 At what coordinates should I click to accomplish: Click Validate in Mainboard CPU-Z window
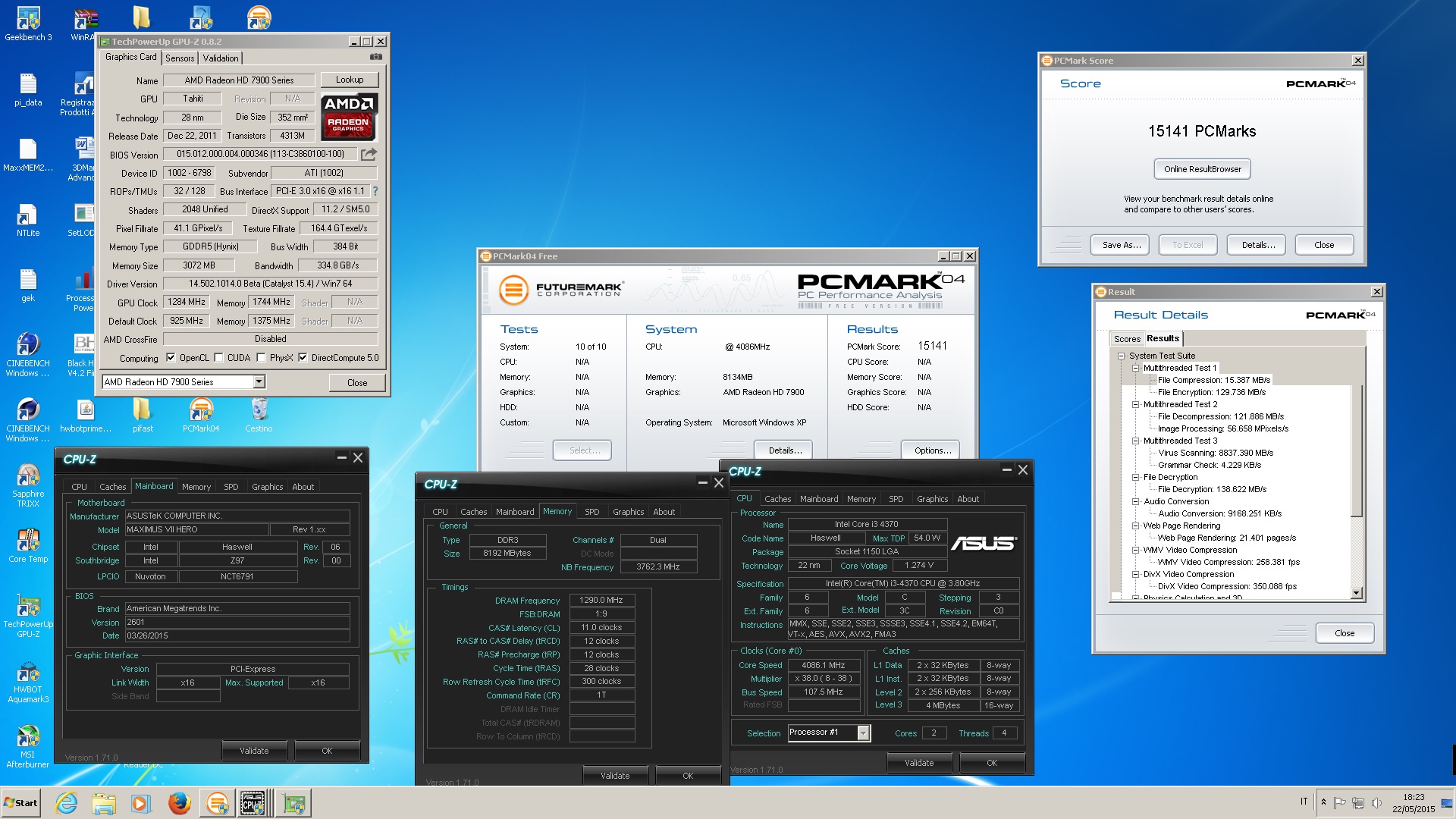(254, 751)
